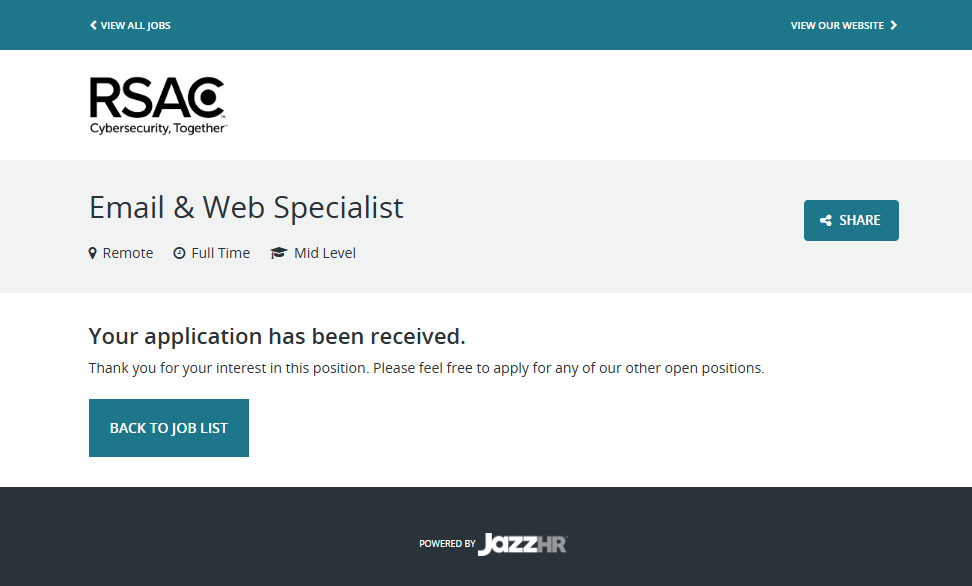The width and height of the screenshot is (972, 586).
Task: Click the graduation cap icon beside Mid Level
Action: pyautogui.click(x=279, y=253)
